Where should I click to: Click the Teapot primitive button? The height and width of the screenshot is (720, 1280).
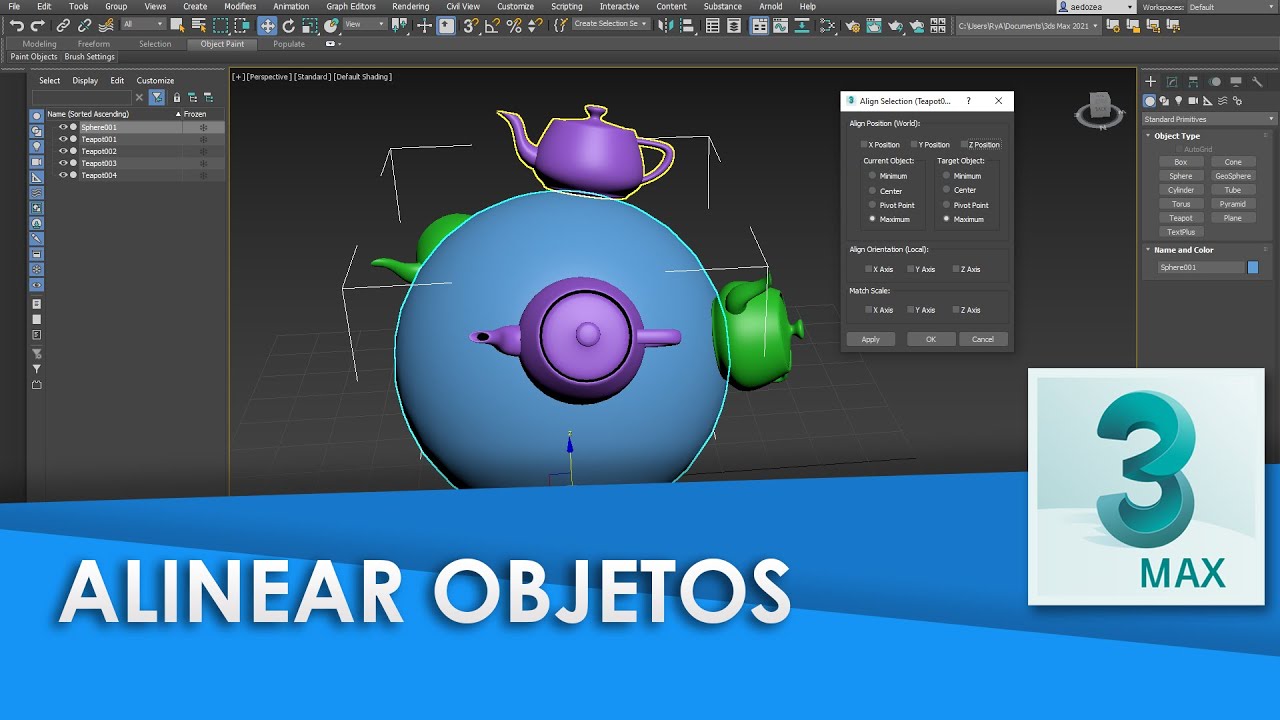[1181, 218]
